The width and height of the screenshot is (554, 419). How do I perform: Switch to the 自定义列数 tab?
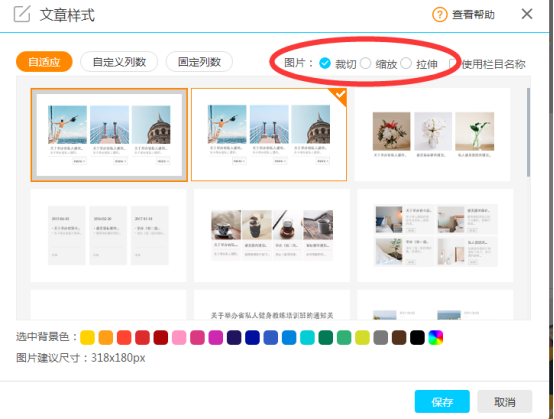click(x=119, y=62)
